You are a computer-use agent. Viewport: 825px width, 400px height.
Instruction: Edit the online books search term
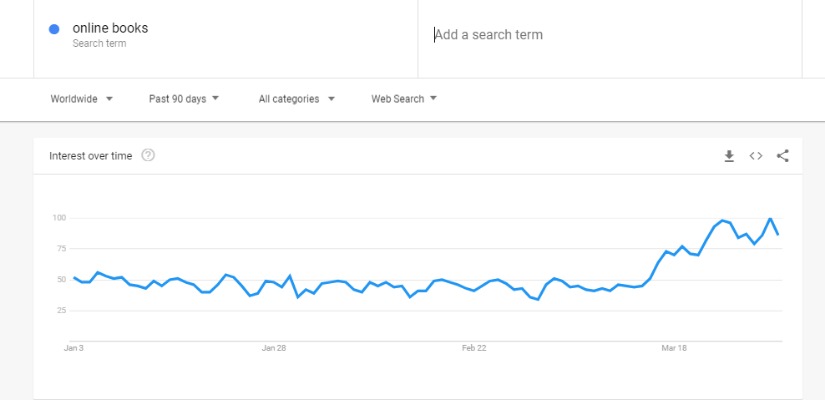(x=110, y=28)
